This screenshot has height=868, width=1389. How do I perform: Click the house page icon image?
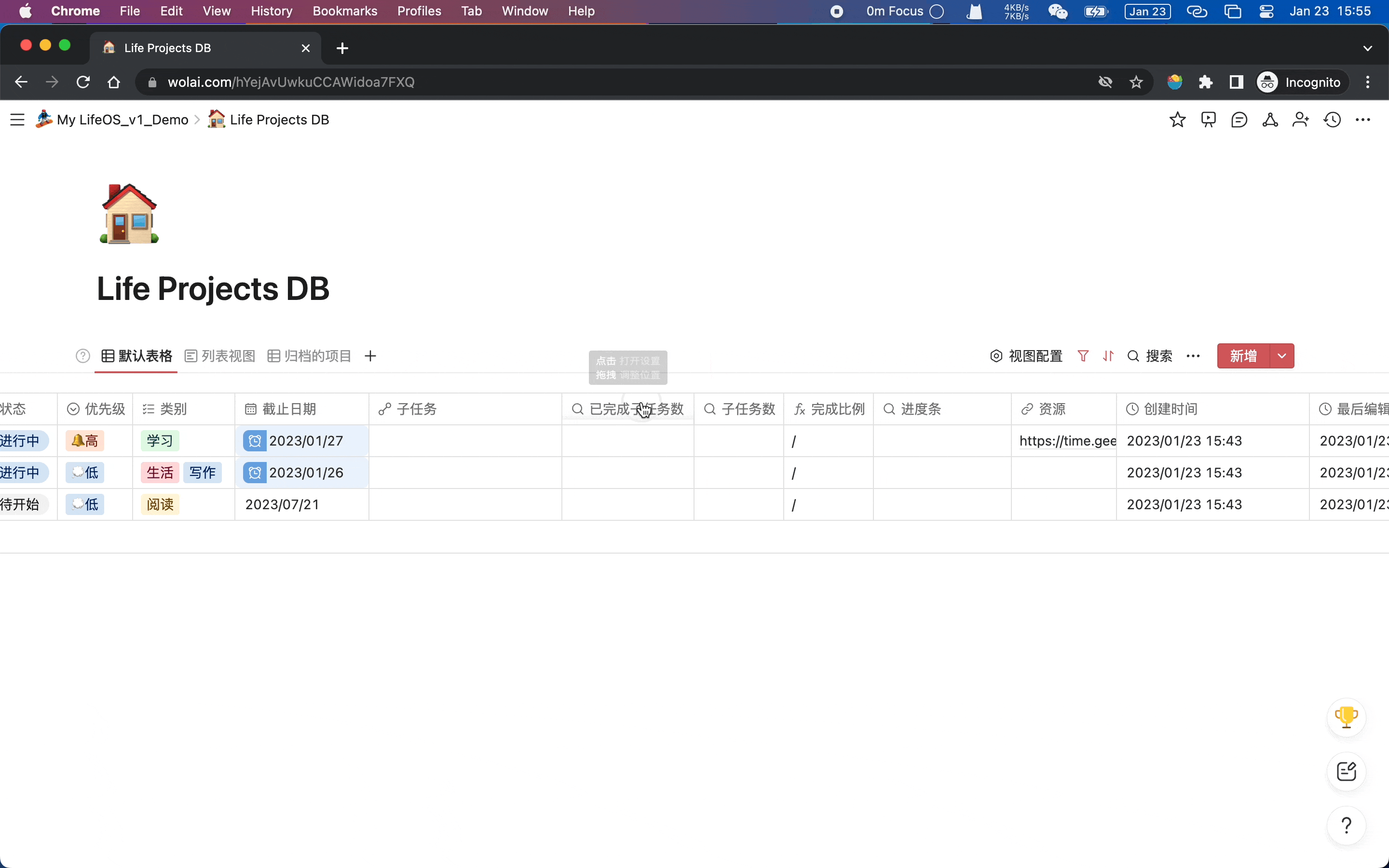(129, 214)
